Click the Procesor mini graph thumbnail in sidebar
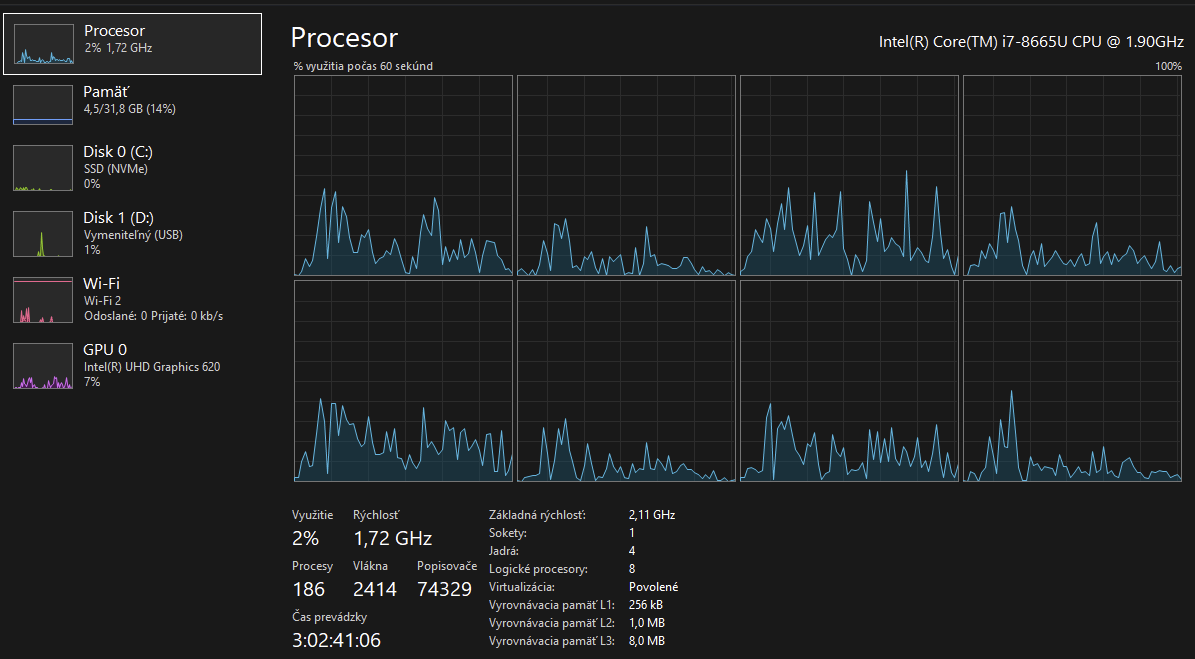The height and width of the screenshot is (659, 1195). [43, 45]
